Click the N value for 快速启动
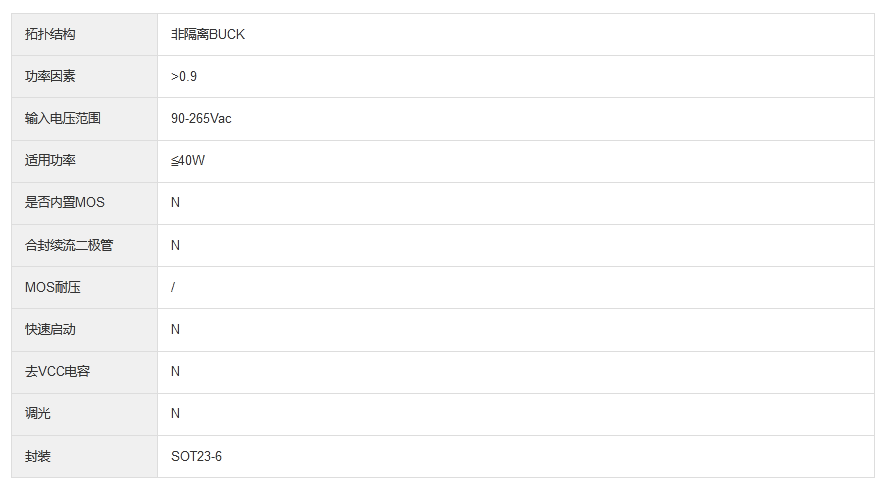884x486 pixels. coord(176,329)
